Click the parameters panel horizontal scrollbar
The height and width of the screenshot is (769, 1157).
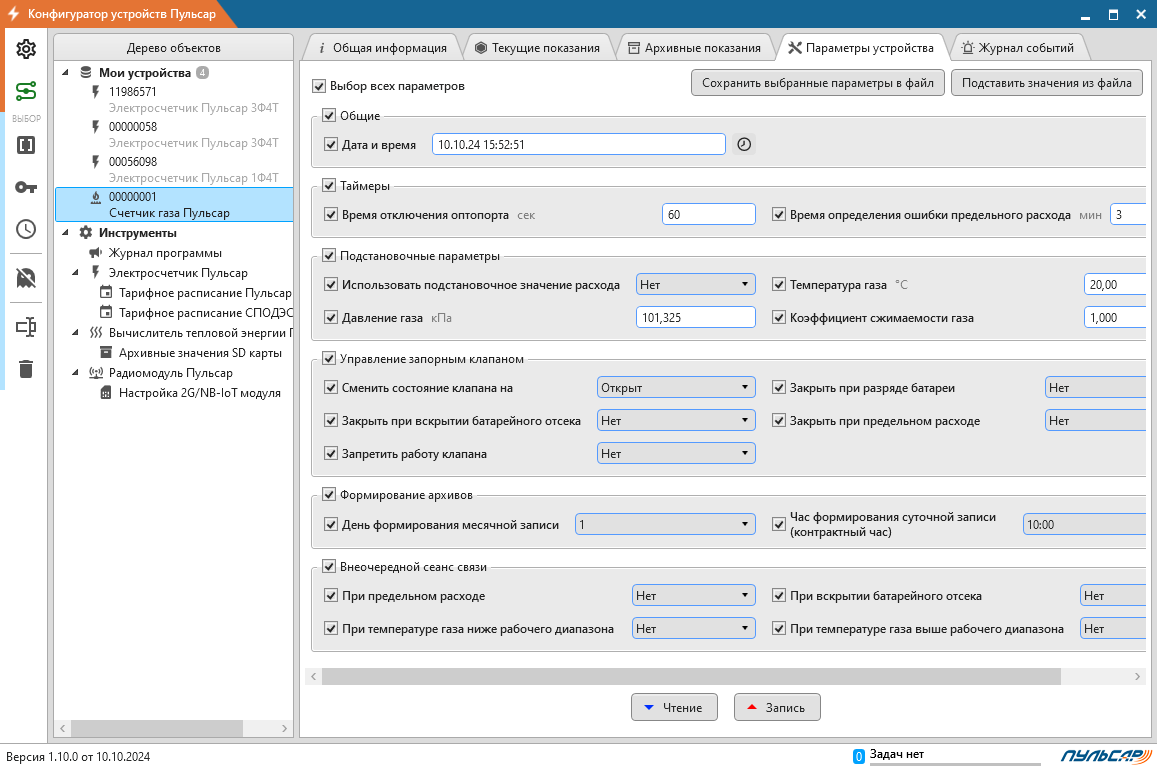(x=691, y=676)
